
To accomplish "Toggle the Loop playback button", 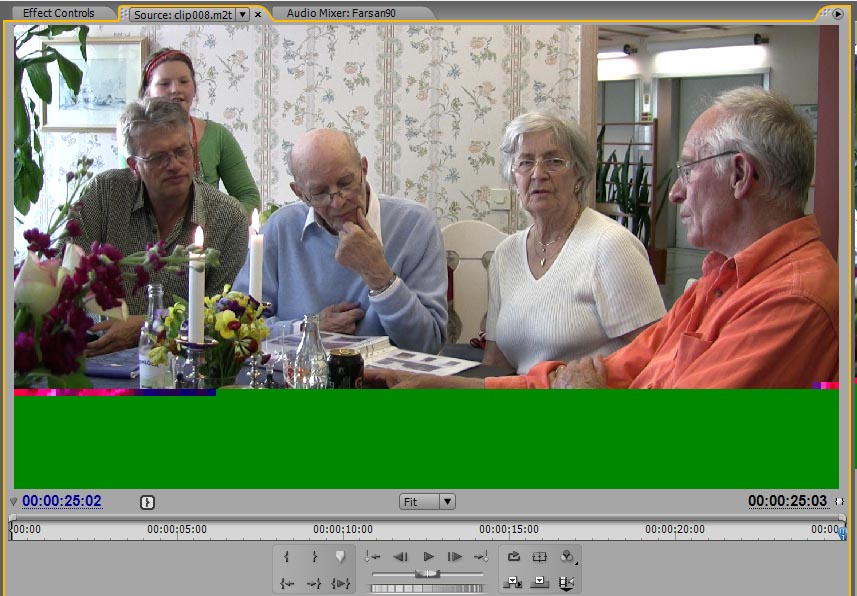I will [513, 557].
